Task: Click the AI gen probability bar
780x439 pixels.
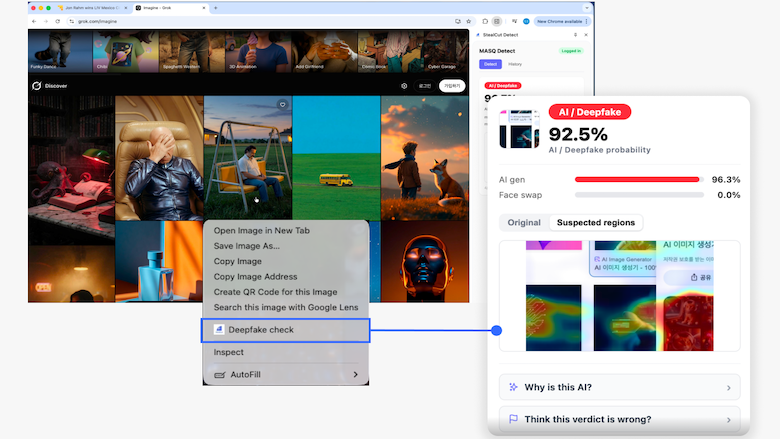Action: (639, 179)
